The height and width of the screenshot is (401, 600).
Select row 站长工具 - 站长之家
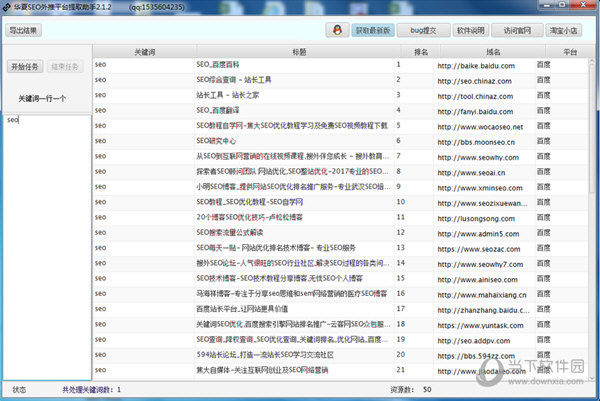click(x=341, y=95)
